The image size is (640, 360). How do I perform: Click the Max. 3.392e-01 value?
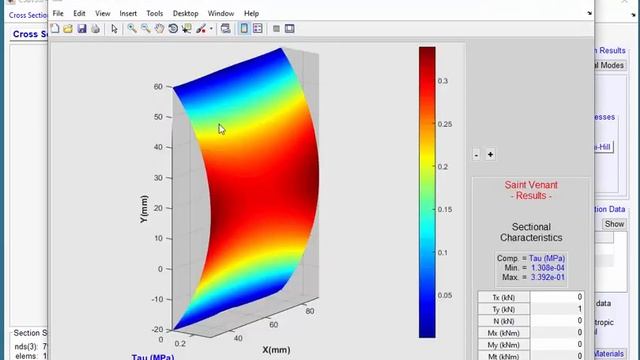point(548,277)
